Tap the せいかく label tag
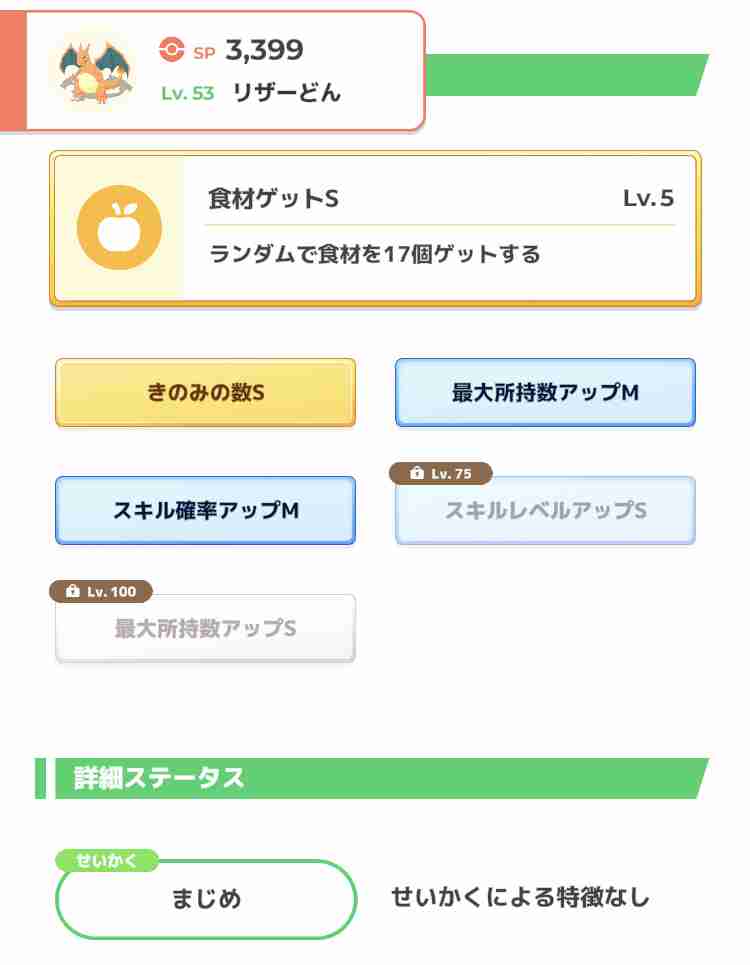750x965 pixels. coord(106,860)
